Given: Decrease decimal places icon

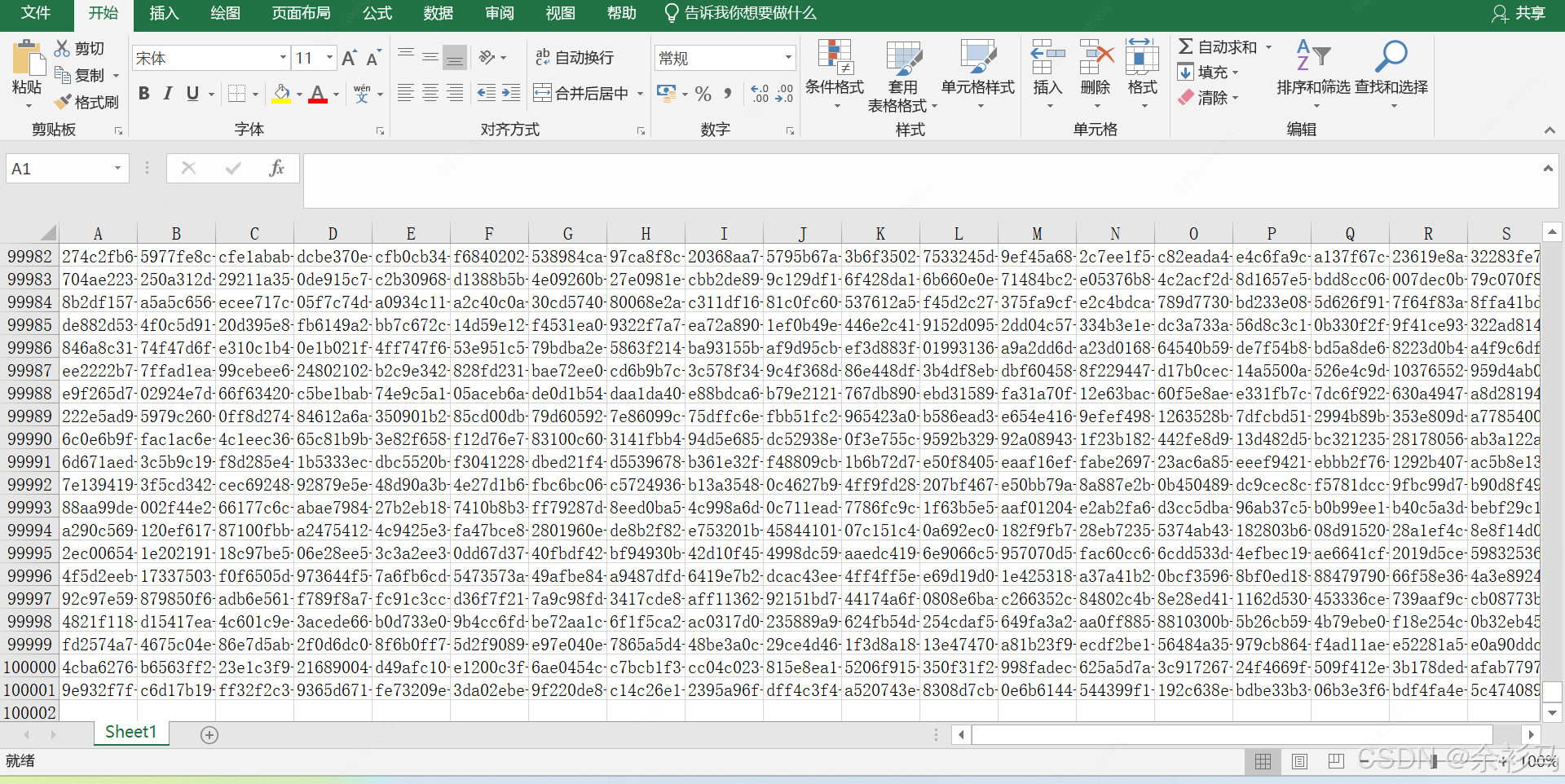Looking at the screenshot, I should pyautogui.click(x=784, y=94).
